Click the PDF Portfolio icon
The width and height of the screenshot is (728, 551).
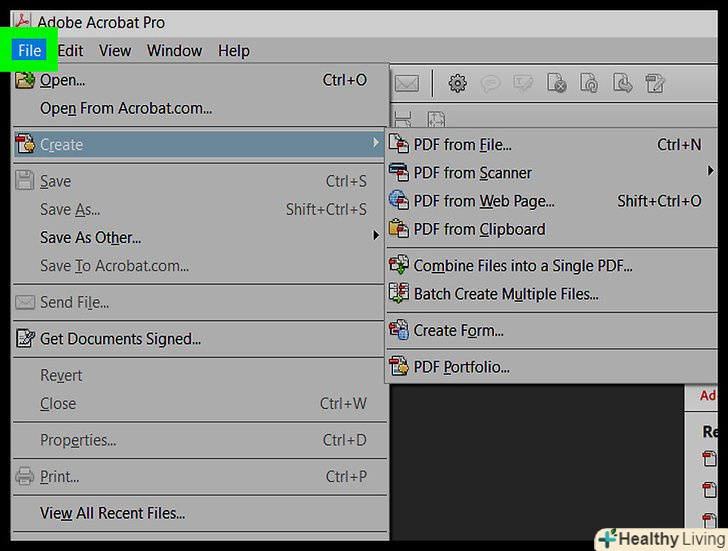[x=398, y=366]
